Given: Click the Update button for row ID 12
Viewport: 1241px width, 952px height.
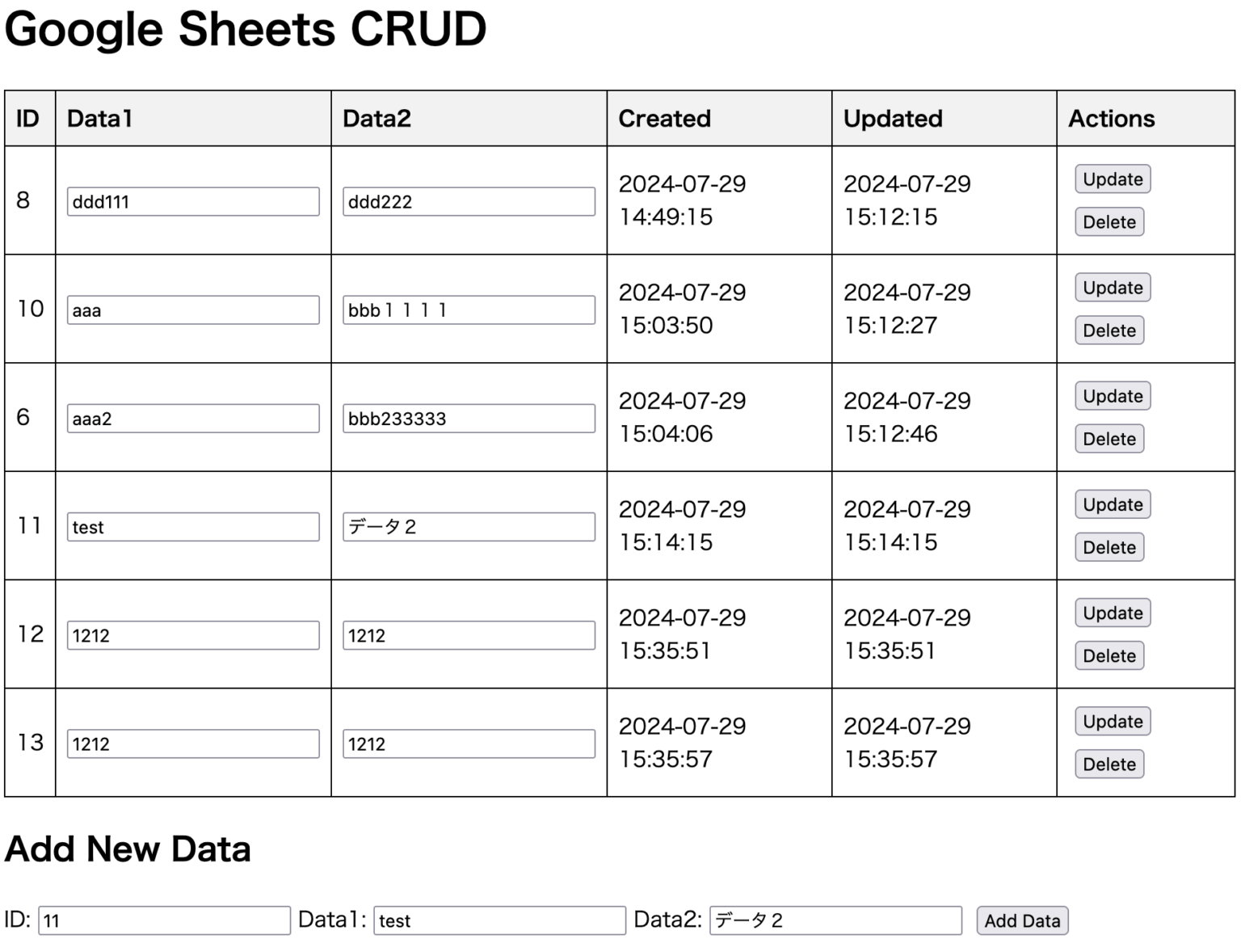Looking at the screenshot, I should pyautogui.click(x=1112, y=612).
